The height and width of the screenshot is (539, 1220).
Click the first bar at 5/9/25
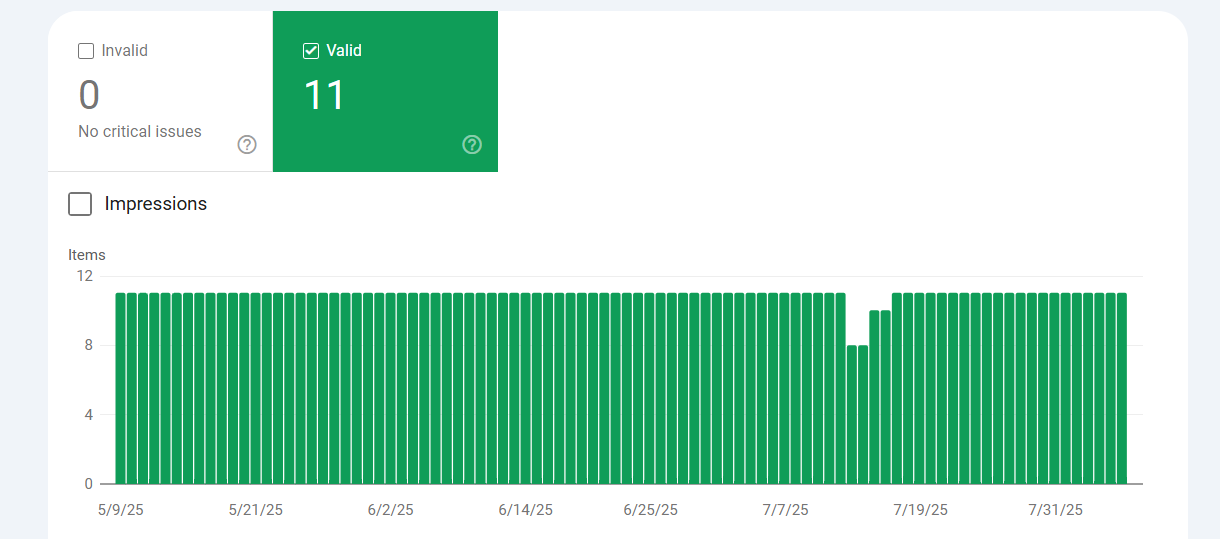point(120,389)
